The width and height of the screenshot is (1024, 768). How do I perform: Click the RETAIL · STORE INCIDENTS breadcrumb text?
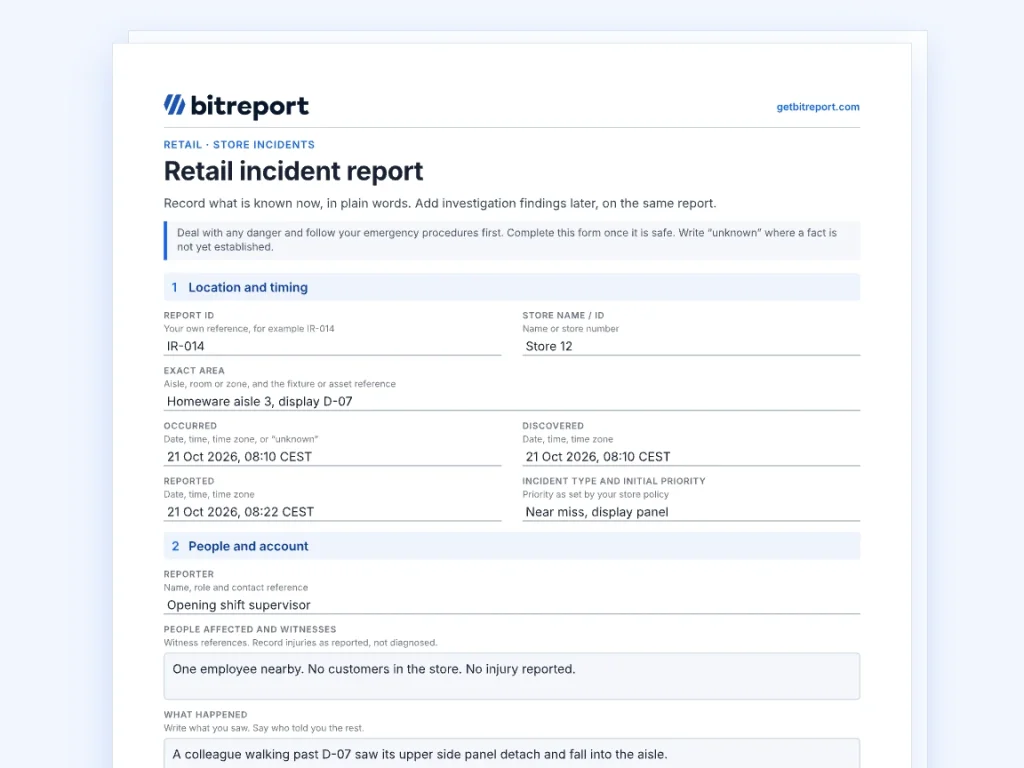pyautogui.click(x=239, y=144)
